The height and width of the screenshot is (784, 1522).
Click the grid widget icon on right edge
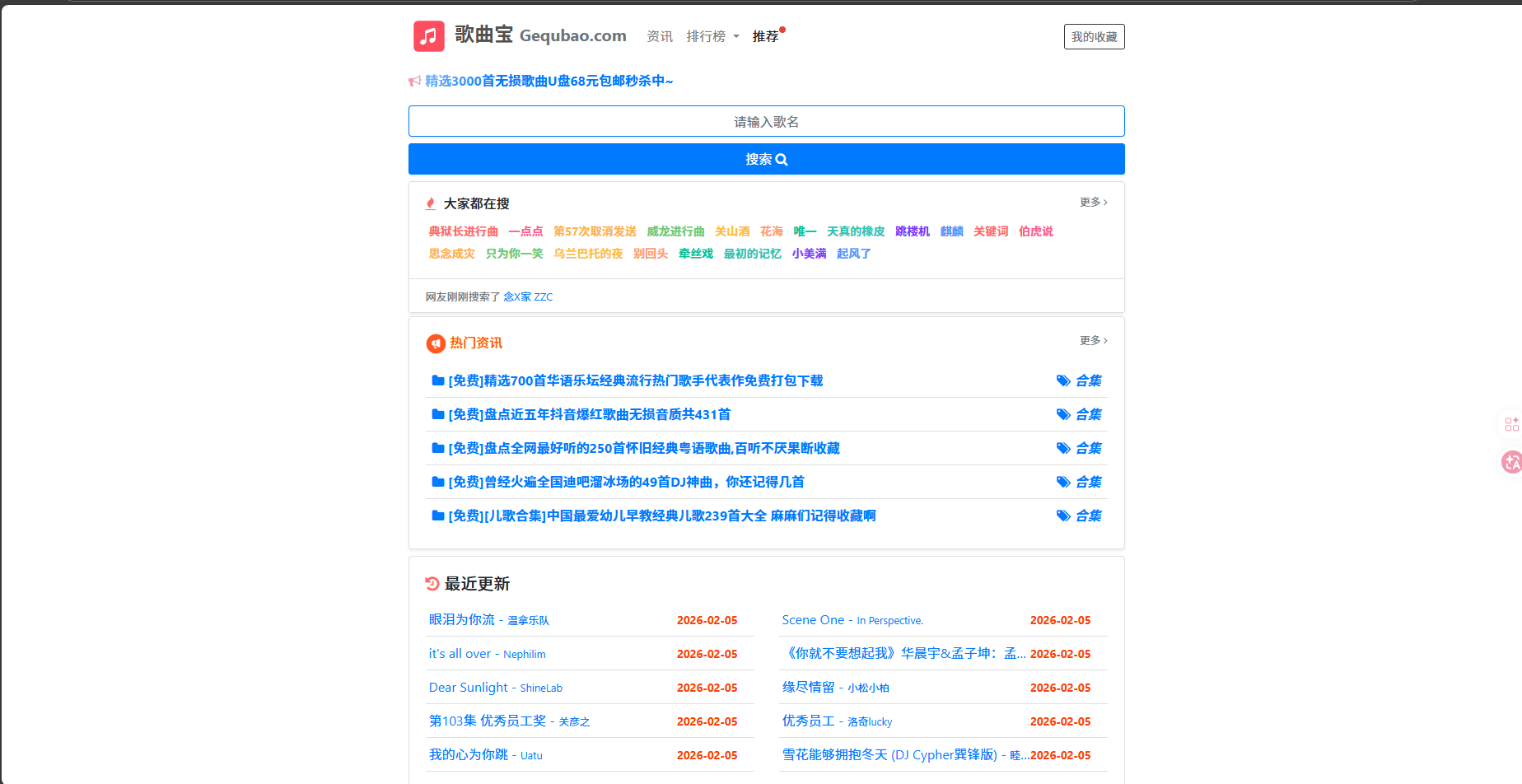tap(1511, 424)
